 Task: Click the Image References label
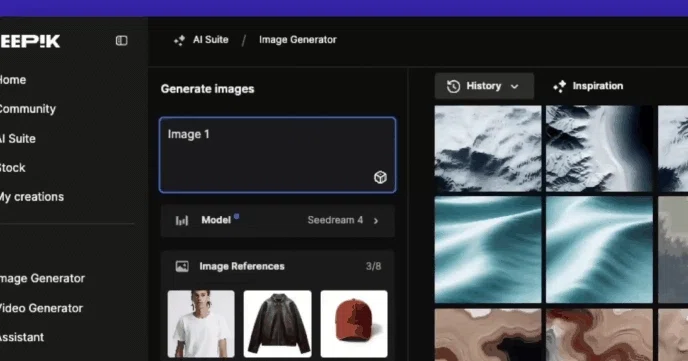[242, 266]
